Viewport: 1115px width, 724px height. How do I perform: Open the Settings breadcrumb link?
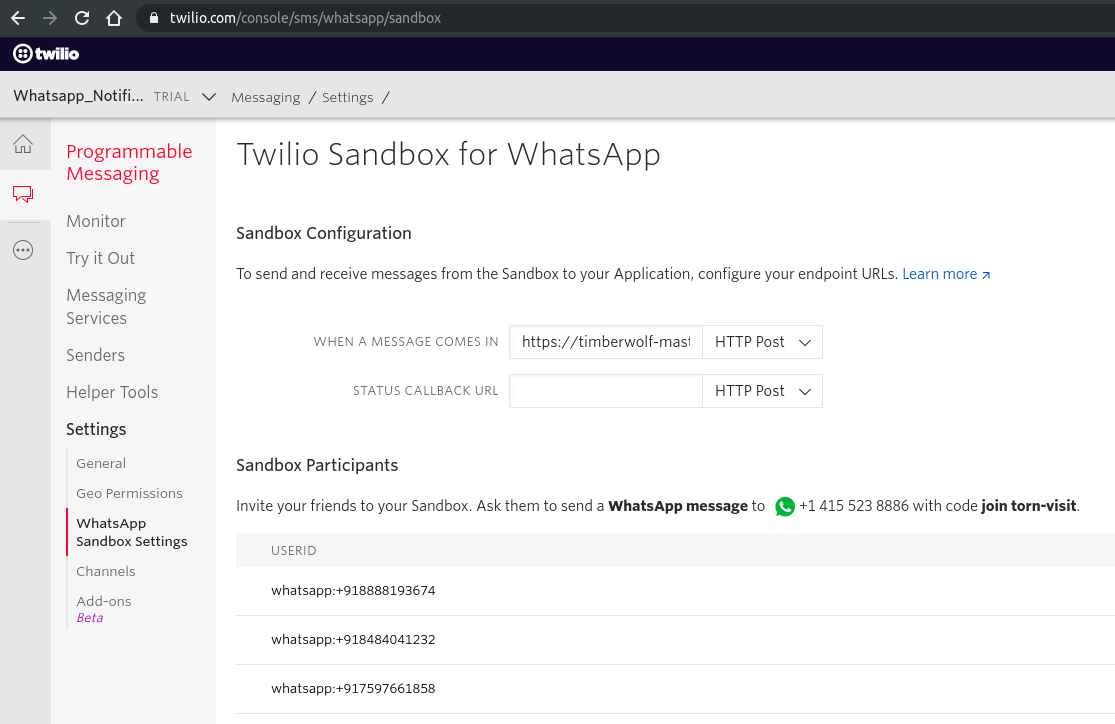pos(347,97)
